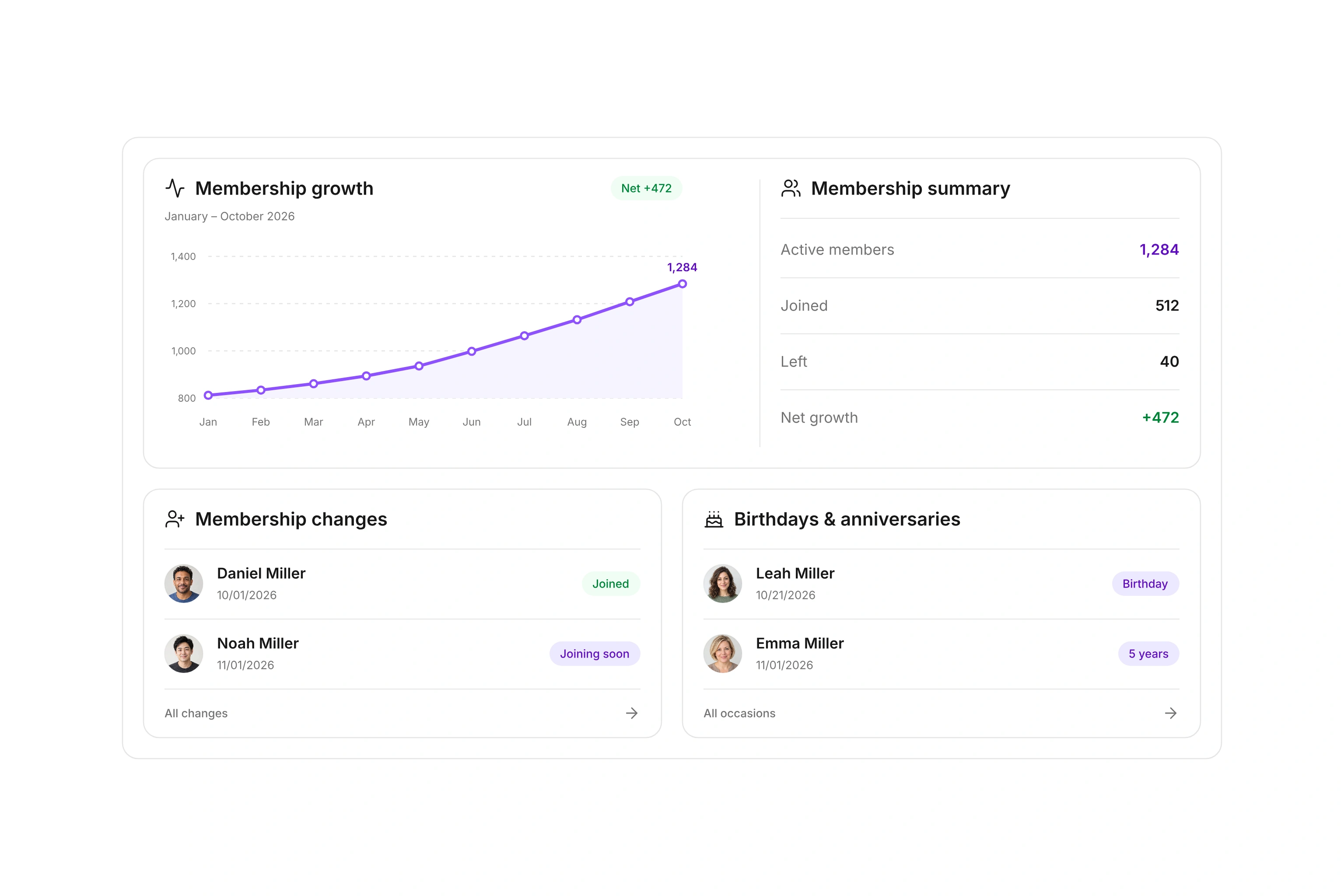The width and height of the screenshot is (1344, 896).
Task: Select the Sep data point on chart
Action: 630,302
